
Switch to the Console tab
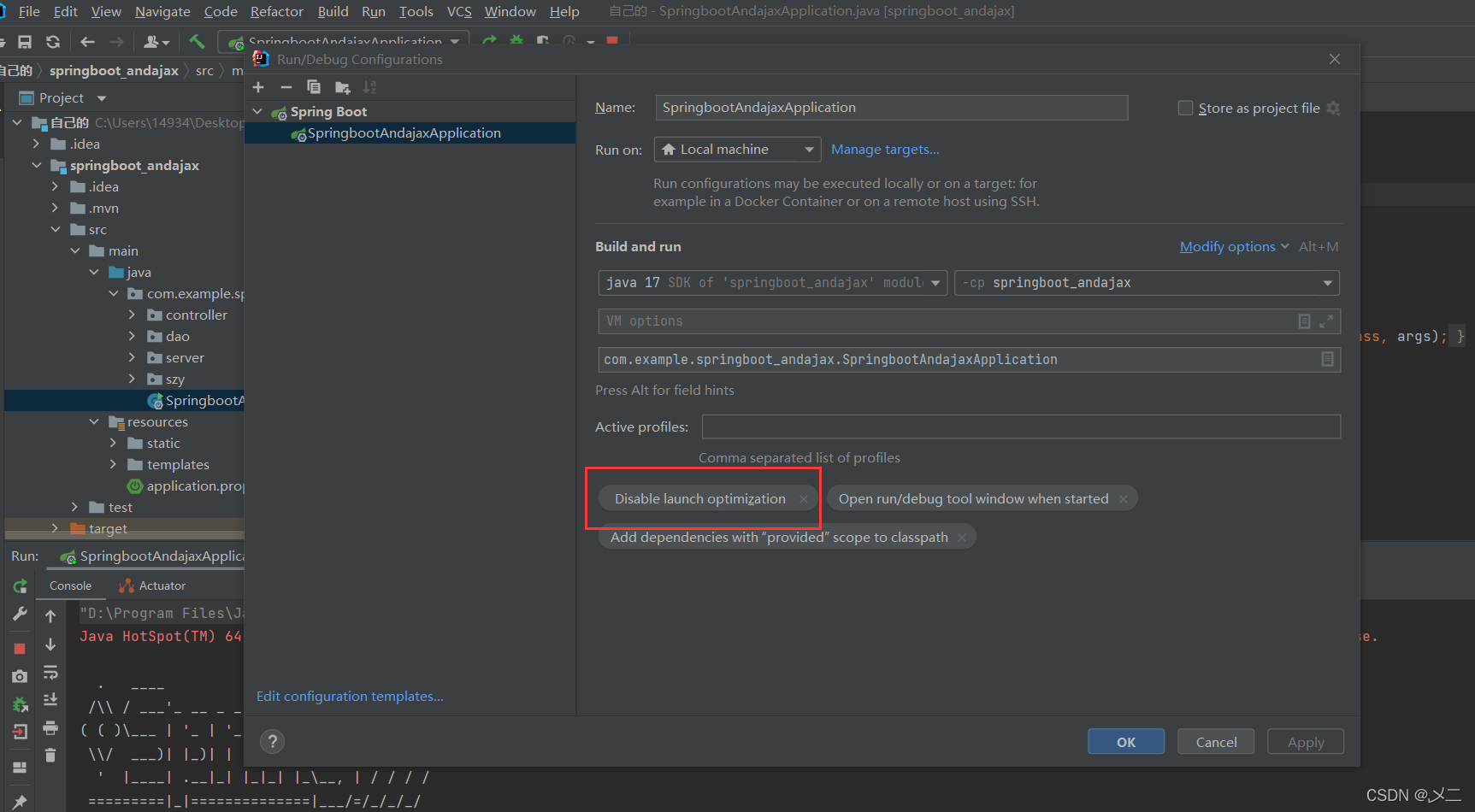pyautogui.click(x=70, y=585)
